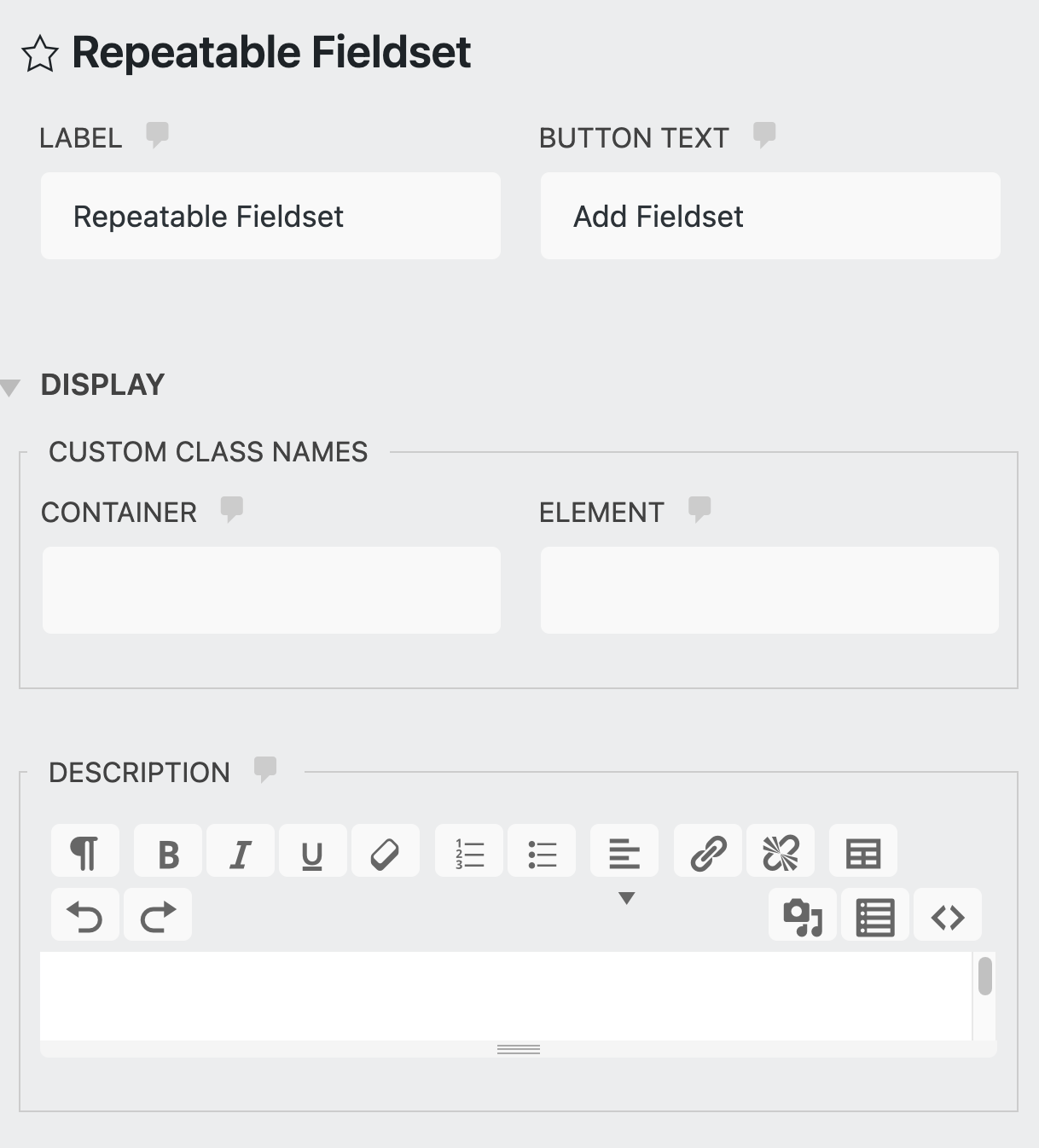
Task: Click the eraser clear formatting icon
Action: [x=386, y=851]
